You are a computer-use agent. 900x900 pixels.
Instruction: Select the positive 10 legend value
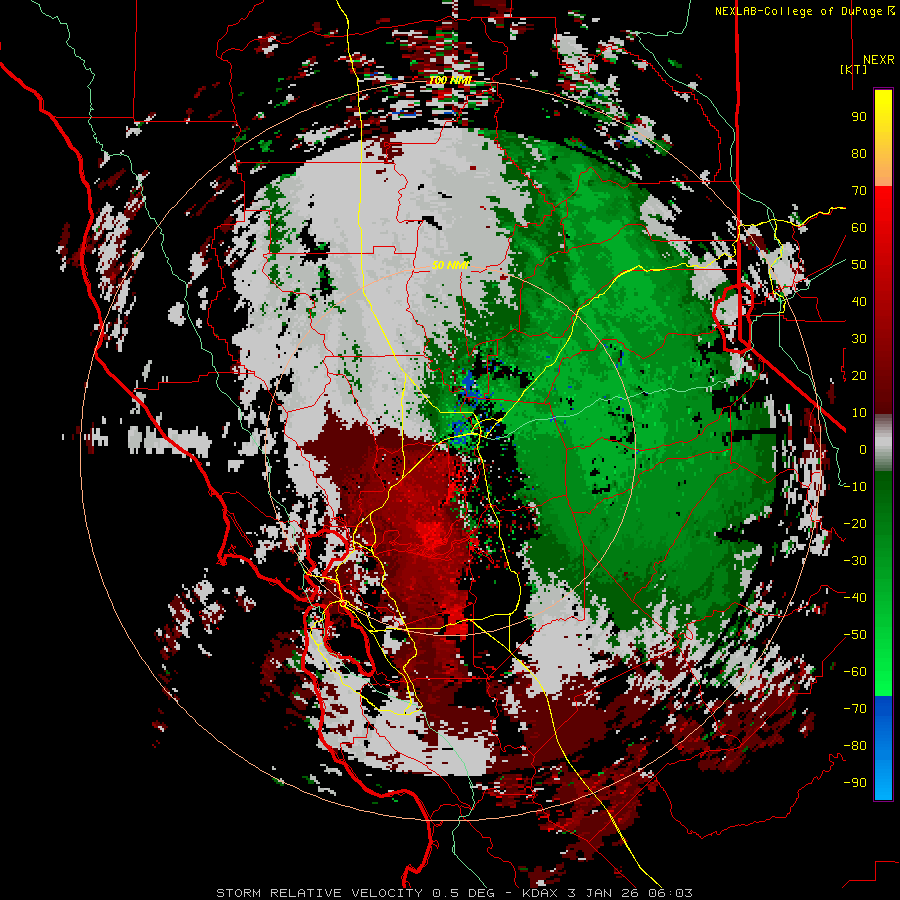859,413
